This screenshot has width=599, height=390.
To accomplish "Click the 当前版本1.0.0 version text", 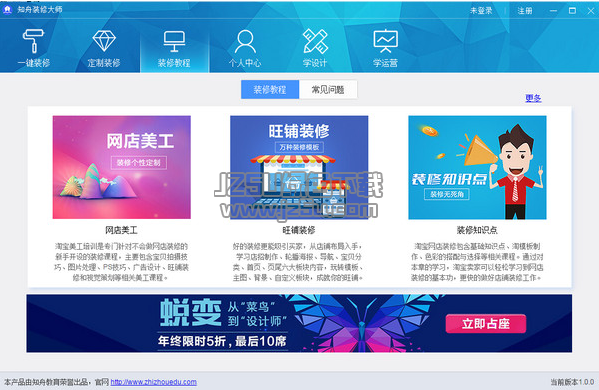I will click(572, 382).
